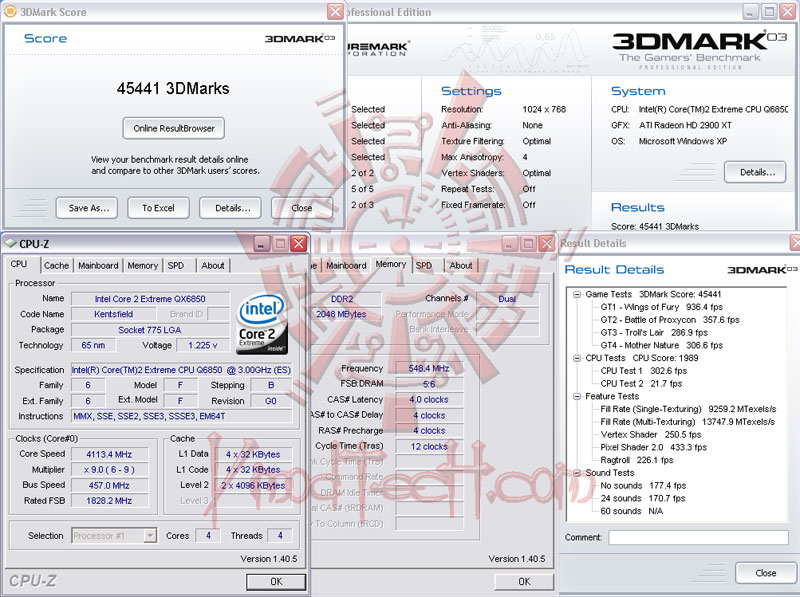Select the CPU tab in CPU-Z
800x597 pixels.
pyautogui.click(x=19, y=264)
